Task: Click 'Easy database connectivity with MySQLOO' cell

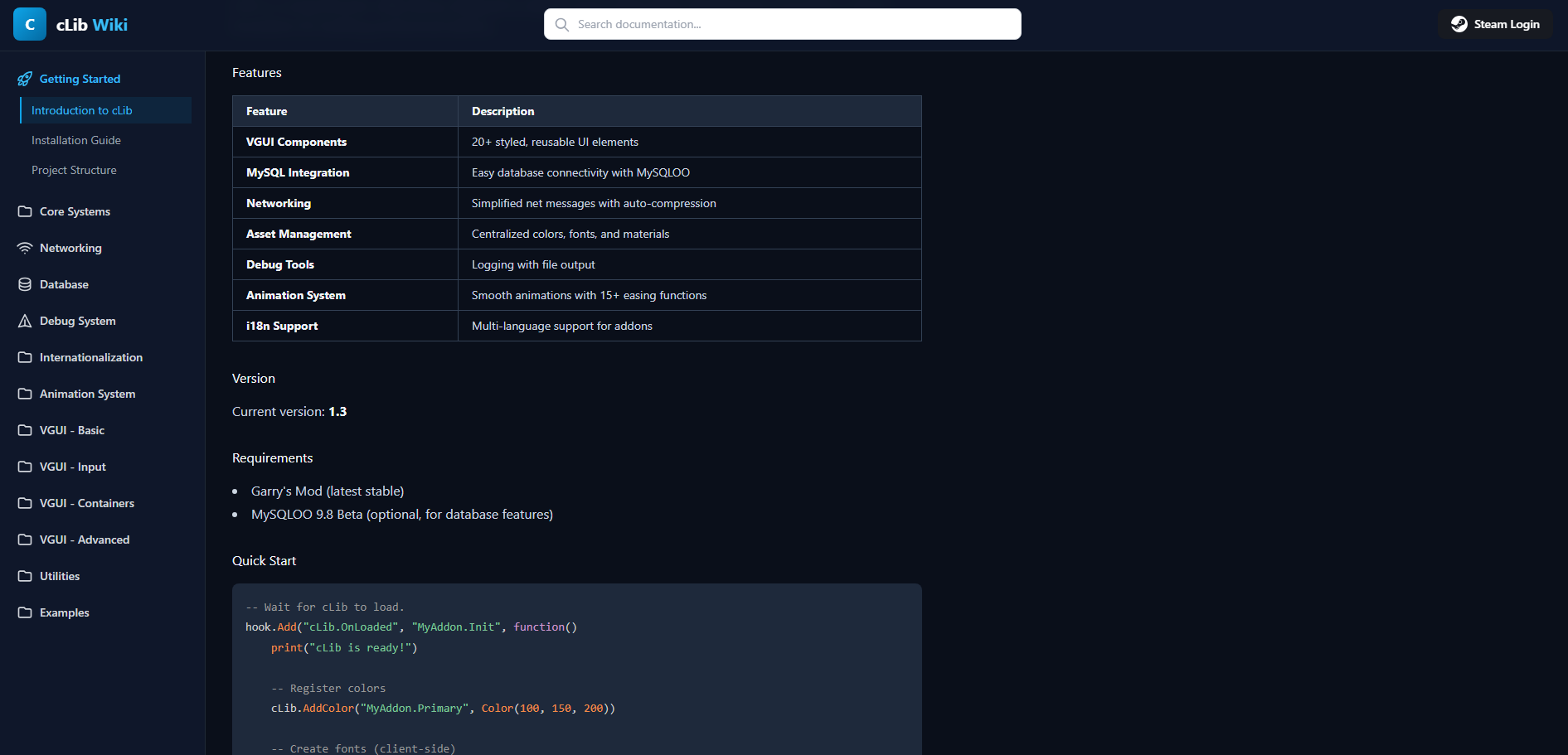Action: tap(690, 172)
